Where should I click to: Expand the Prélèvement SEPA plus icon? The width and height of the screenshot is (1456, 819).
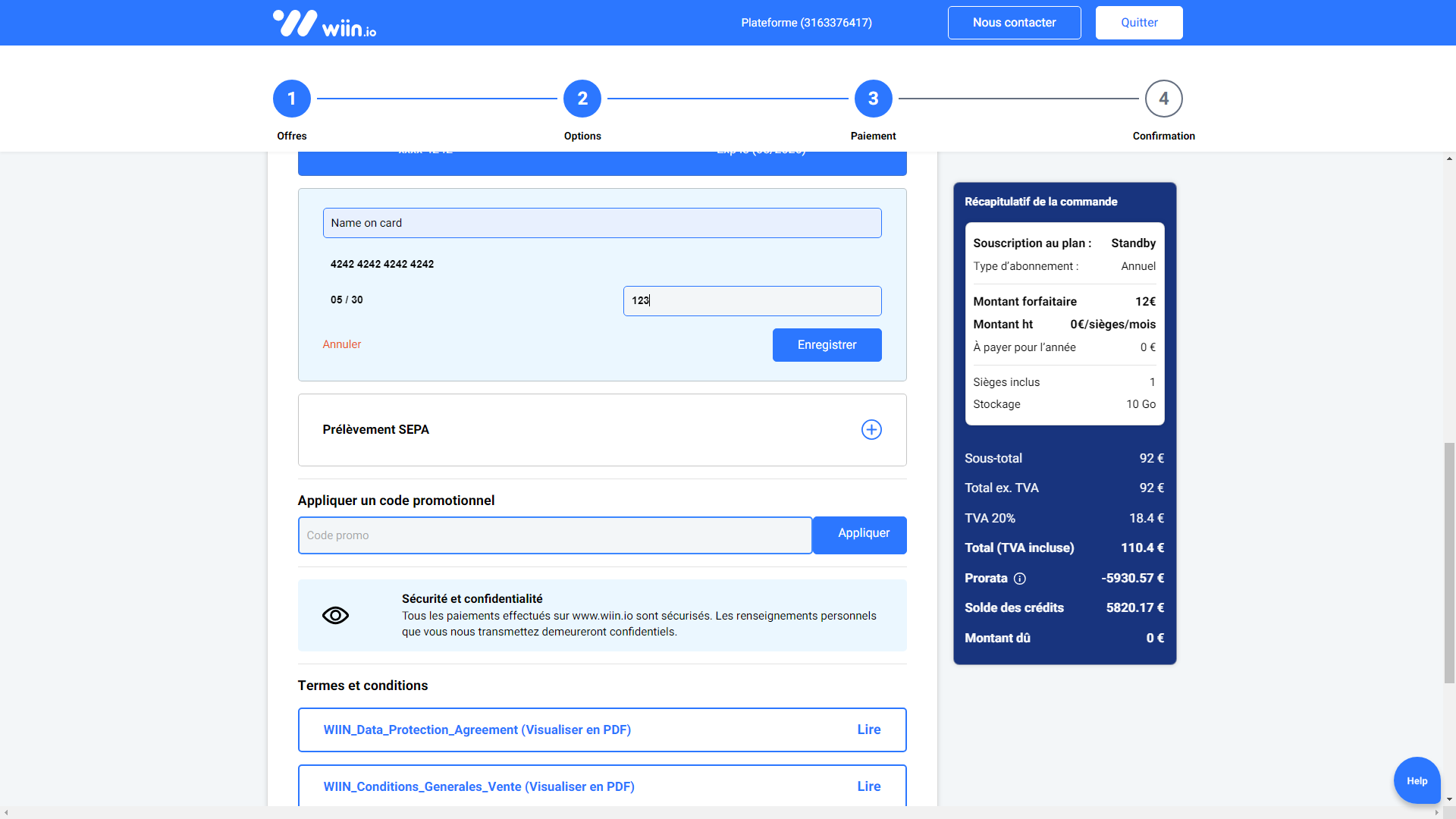pos(871,430)
